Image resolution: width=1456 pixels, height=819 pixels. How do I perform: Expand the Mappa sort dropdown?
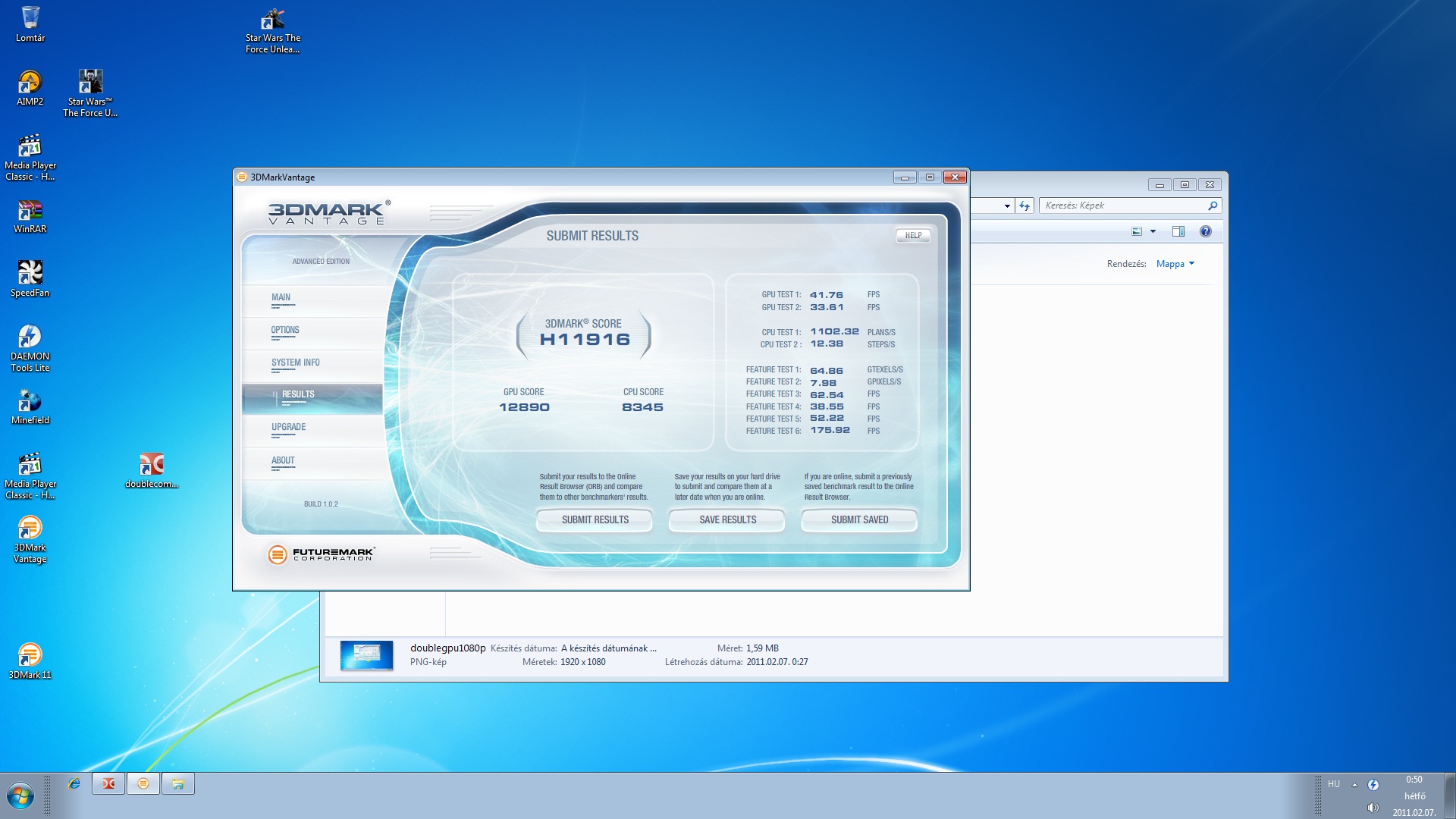point(1175,264)
